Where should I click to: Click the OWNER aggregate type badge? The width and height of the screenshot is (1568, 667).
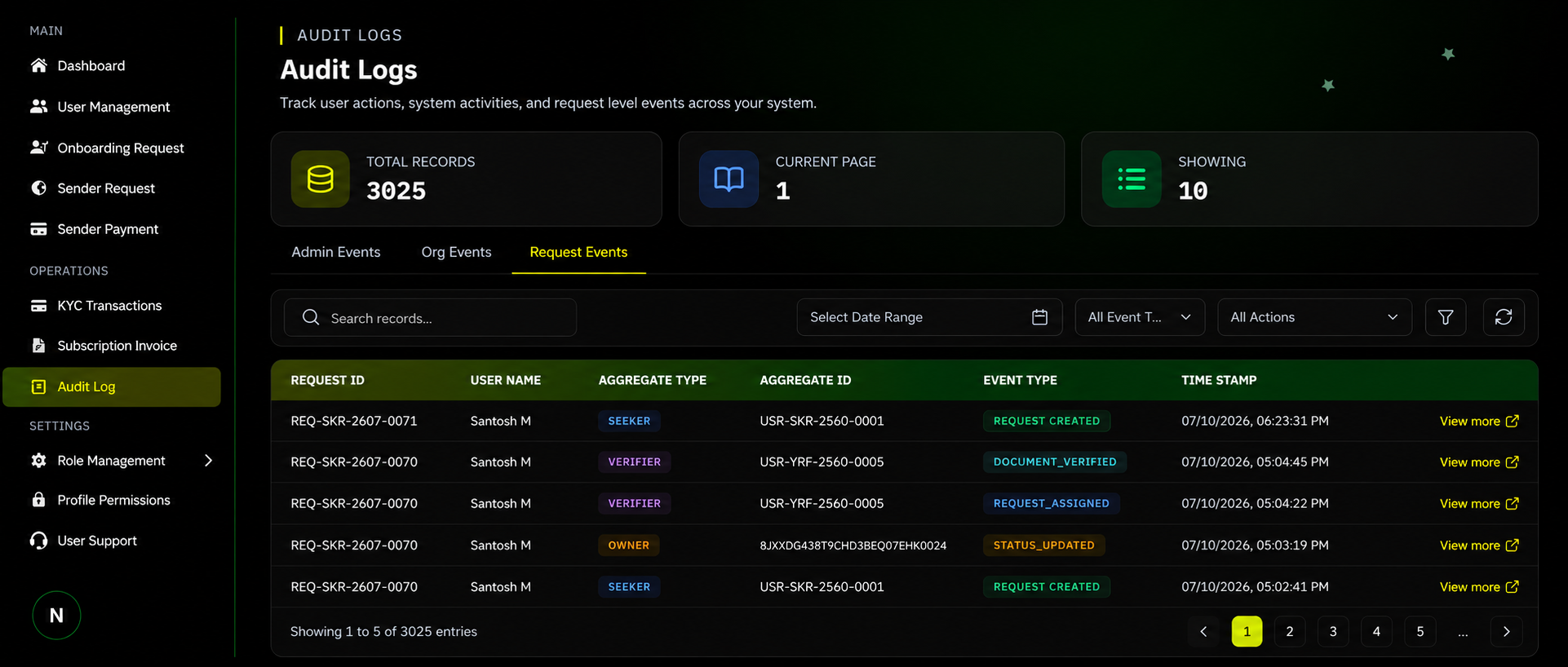click(x=629, y=545)
